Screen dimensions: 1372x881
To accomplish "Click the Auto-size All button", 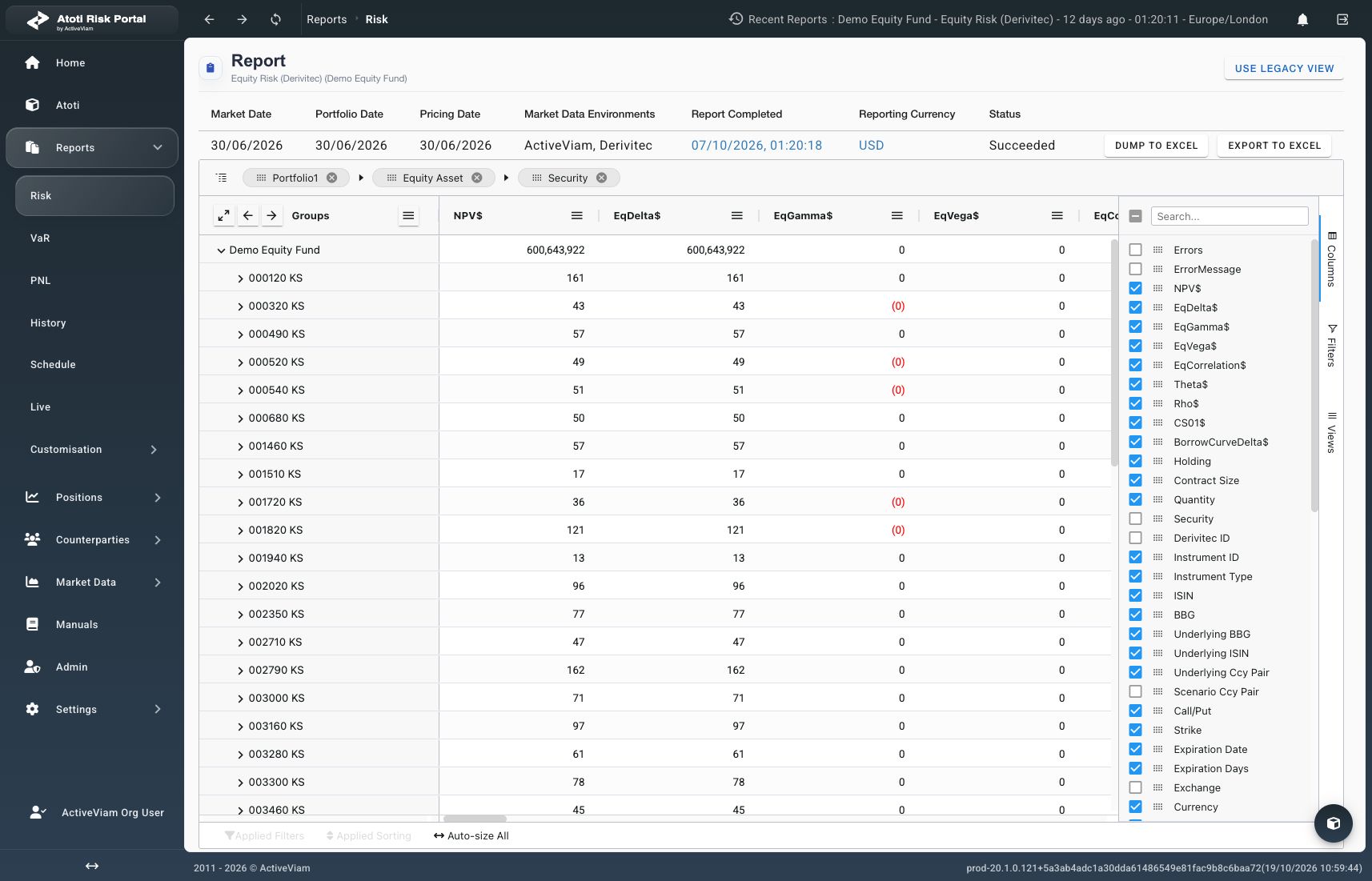I will click(471, 835).
